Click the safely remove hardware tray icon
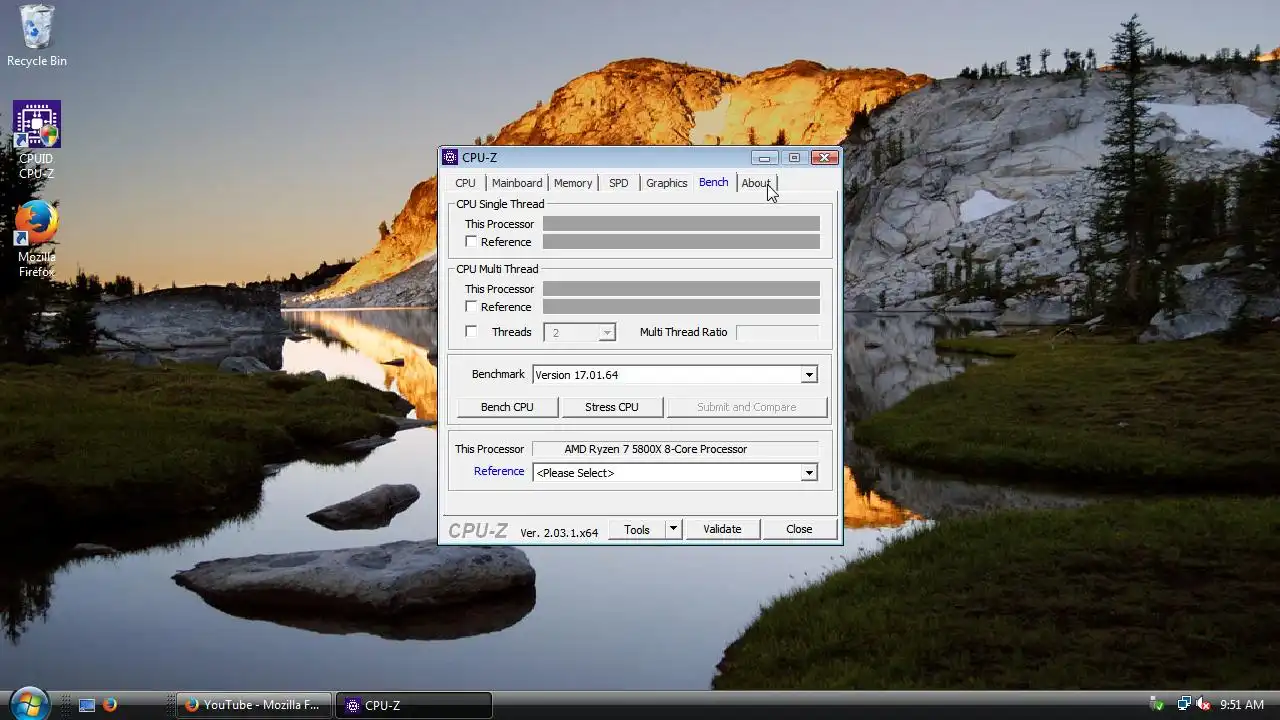The image size is (1280, 720). tap(1158, 705)
